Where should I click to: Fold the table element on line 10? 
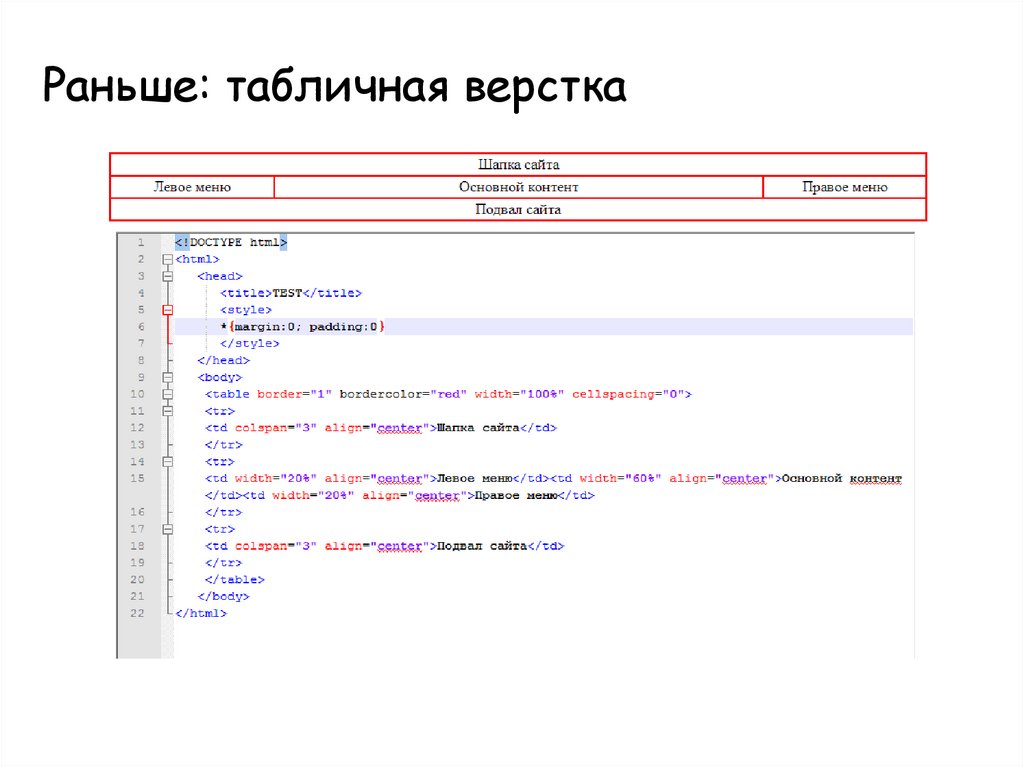point(168,395)
